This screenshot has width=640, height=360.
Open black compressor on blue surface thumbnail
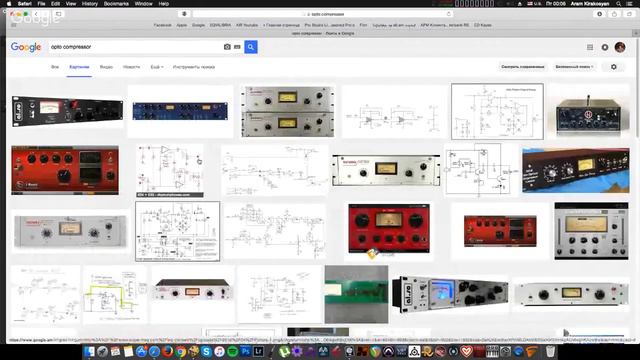[576, 170]
